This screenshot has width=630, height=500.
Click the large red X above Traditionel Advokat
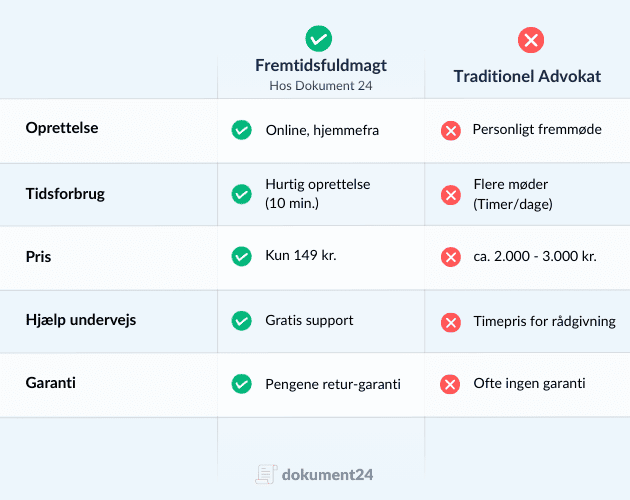click(530, 40)
